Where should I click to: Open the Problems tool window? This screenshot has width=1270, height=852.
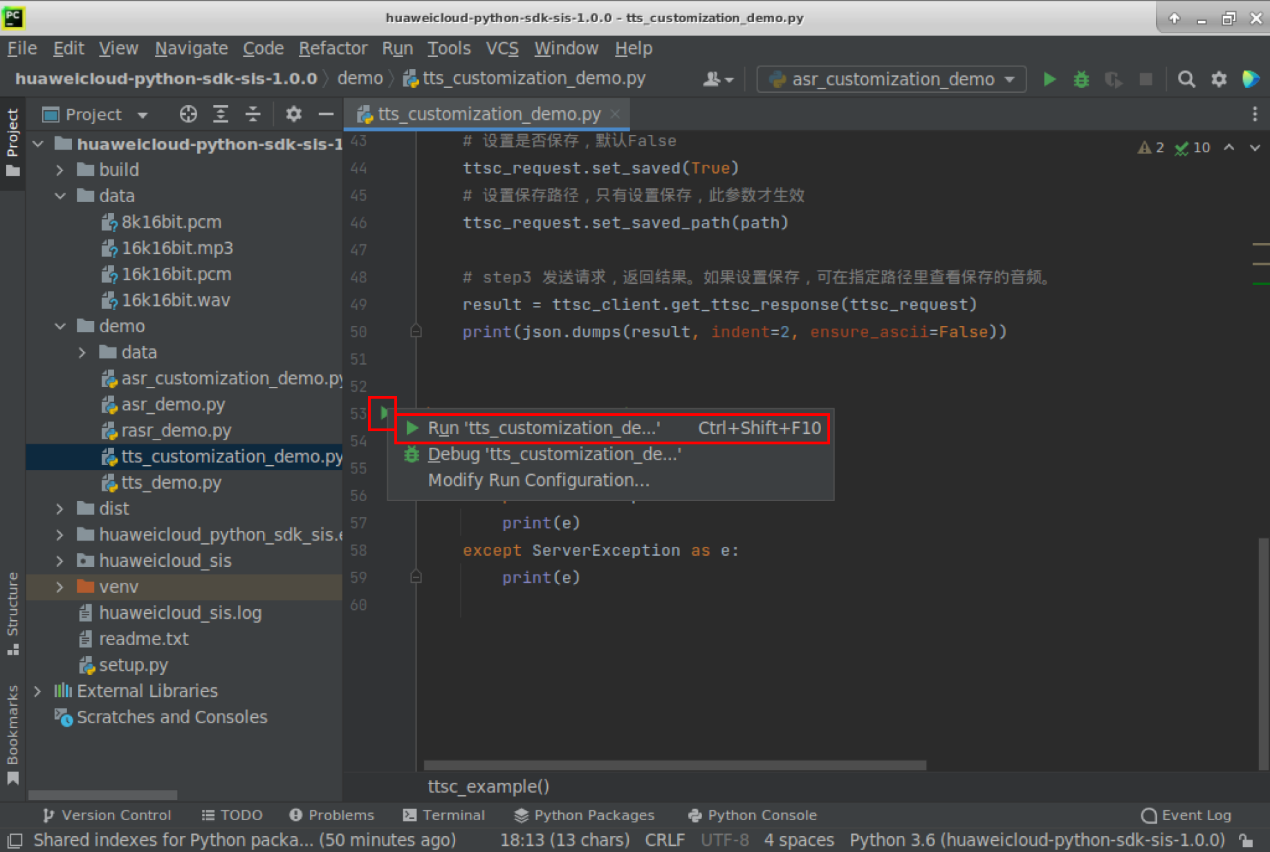coord(331,815)
